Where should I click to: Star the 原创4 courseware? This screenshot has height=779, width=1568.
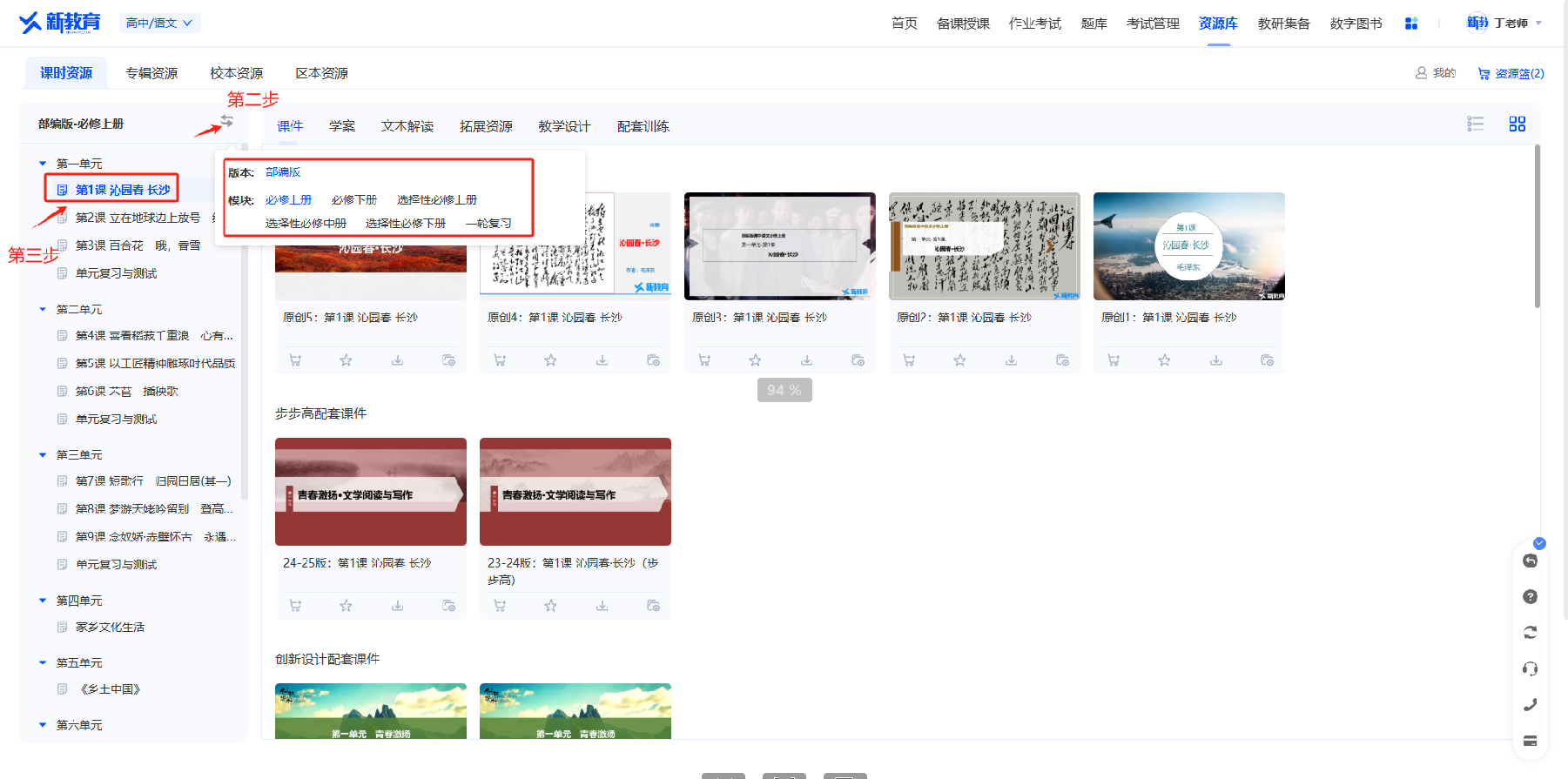point(550,360)
